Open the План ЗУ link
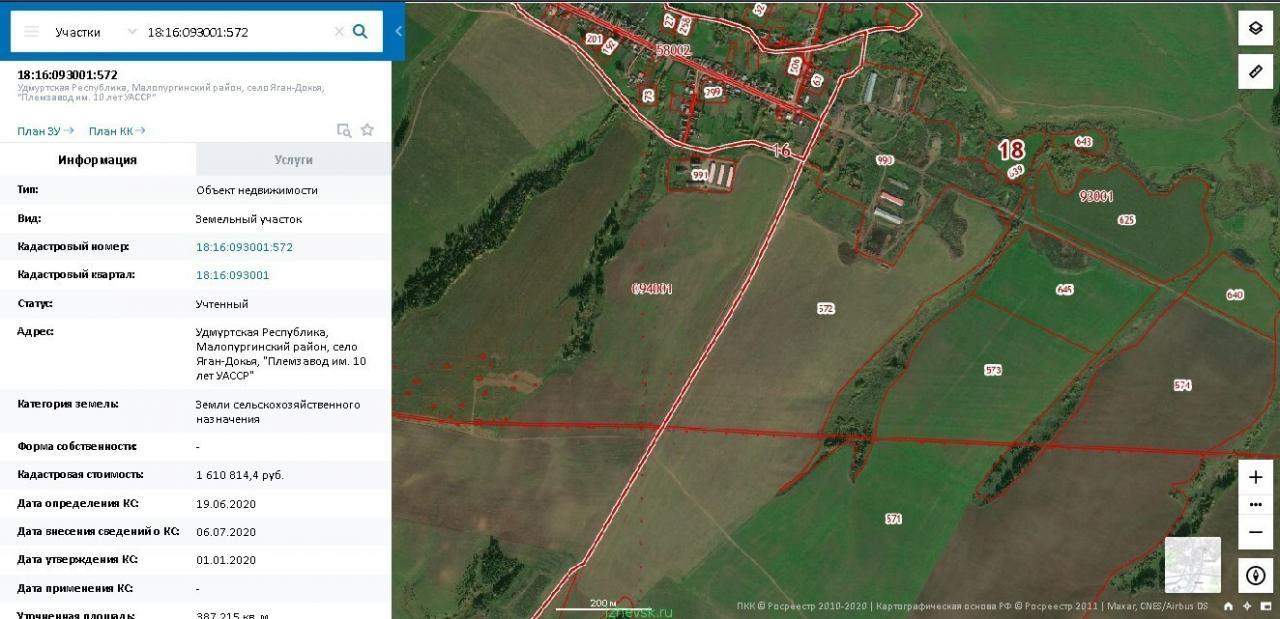1280x619 pixels. coord(45,131)
